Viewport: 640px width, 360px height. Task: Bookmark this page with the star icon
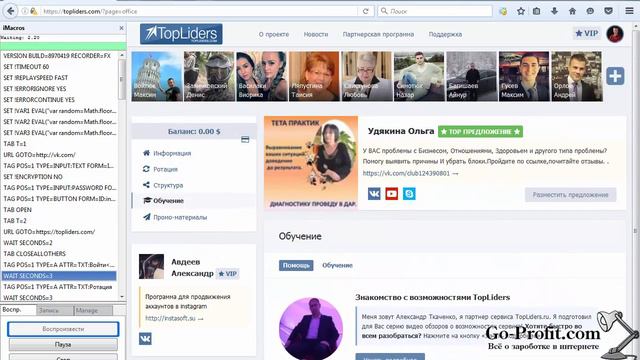click(x=520, y=11)
